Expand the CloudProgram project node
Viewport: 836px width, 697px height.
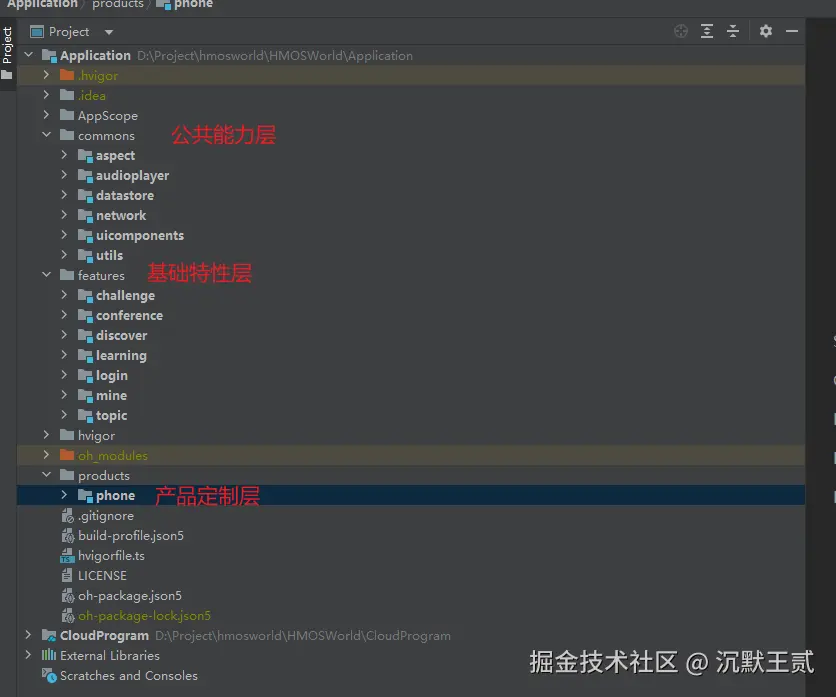point(28,635)
